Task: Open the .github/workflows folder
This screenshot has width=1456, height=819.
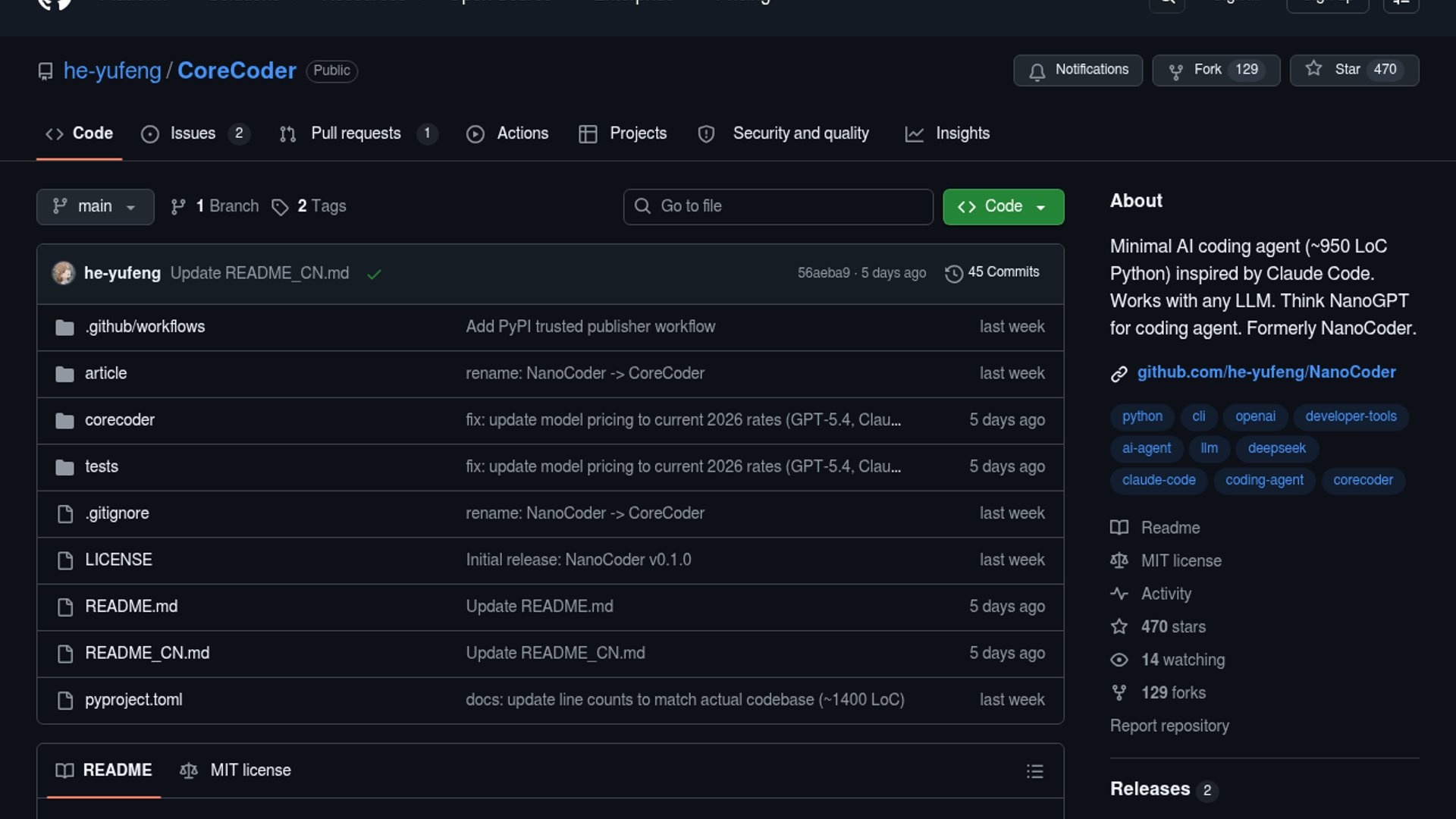Action: tap(144, 327)
